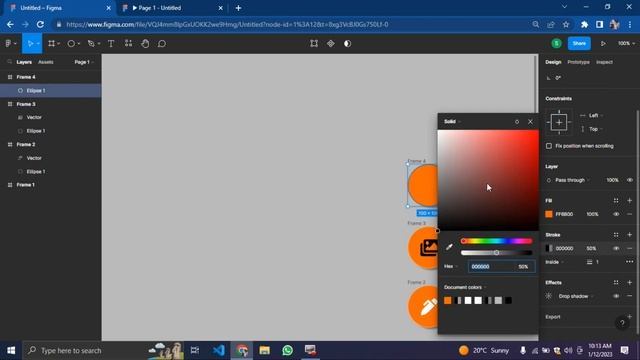Expand the Document colors dropdown
640x360 pixels.
[465, 287]
